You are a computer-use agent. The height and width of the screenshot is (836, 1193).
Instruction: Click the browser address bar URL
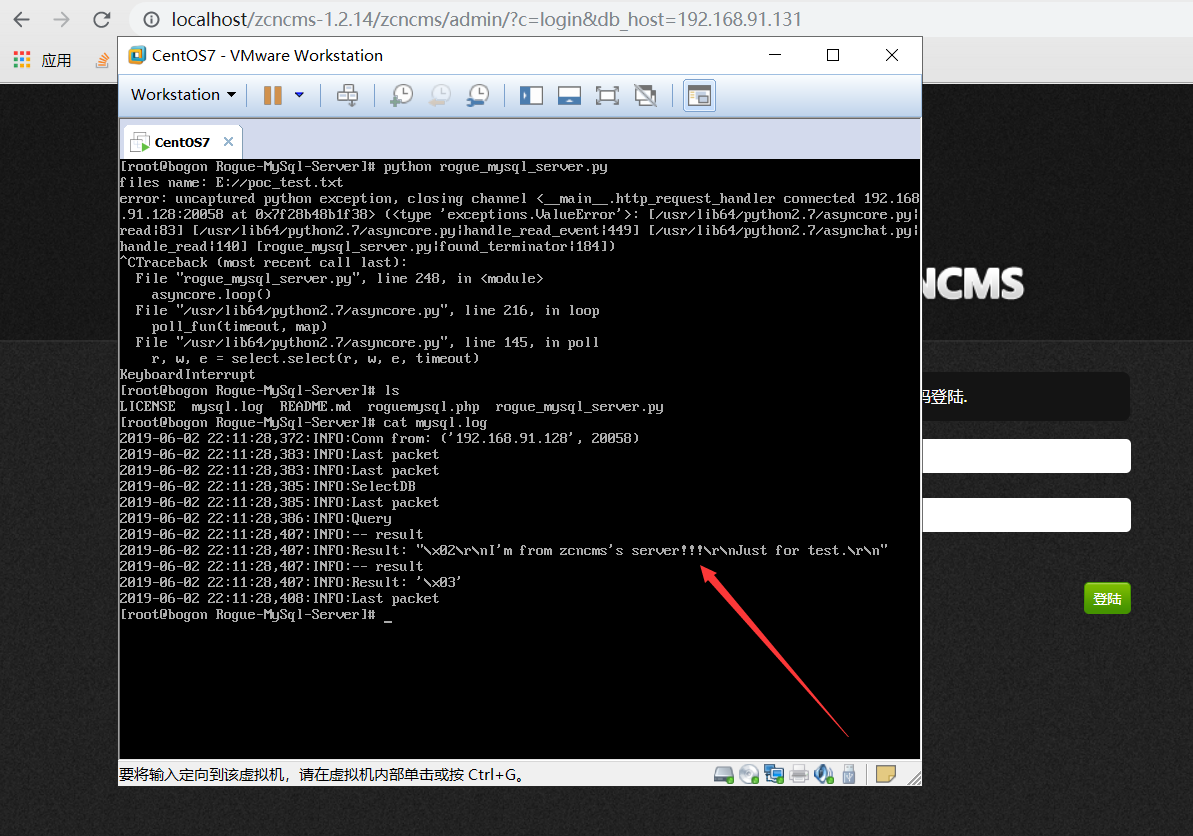(486, 20)
